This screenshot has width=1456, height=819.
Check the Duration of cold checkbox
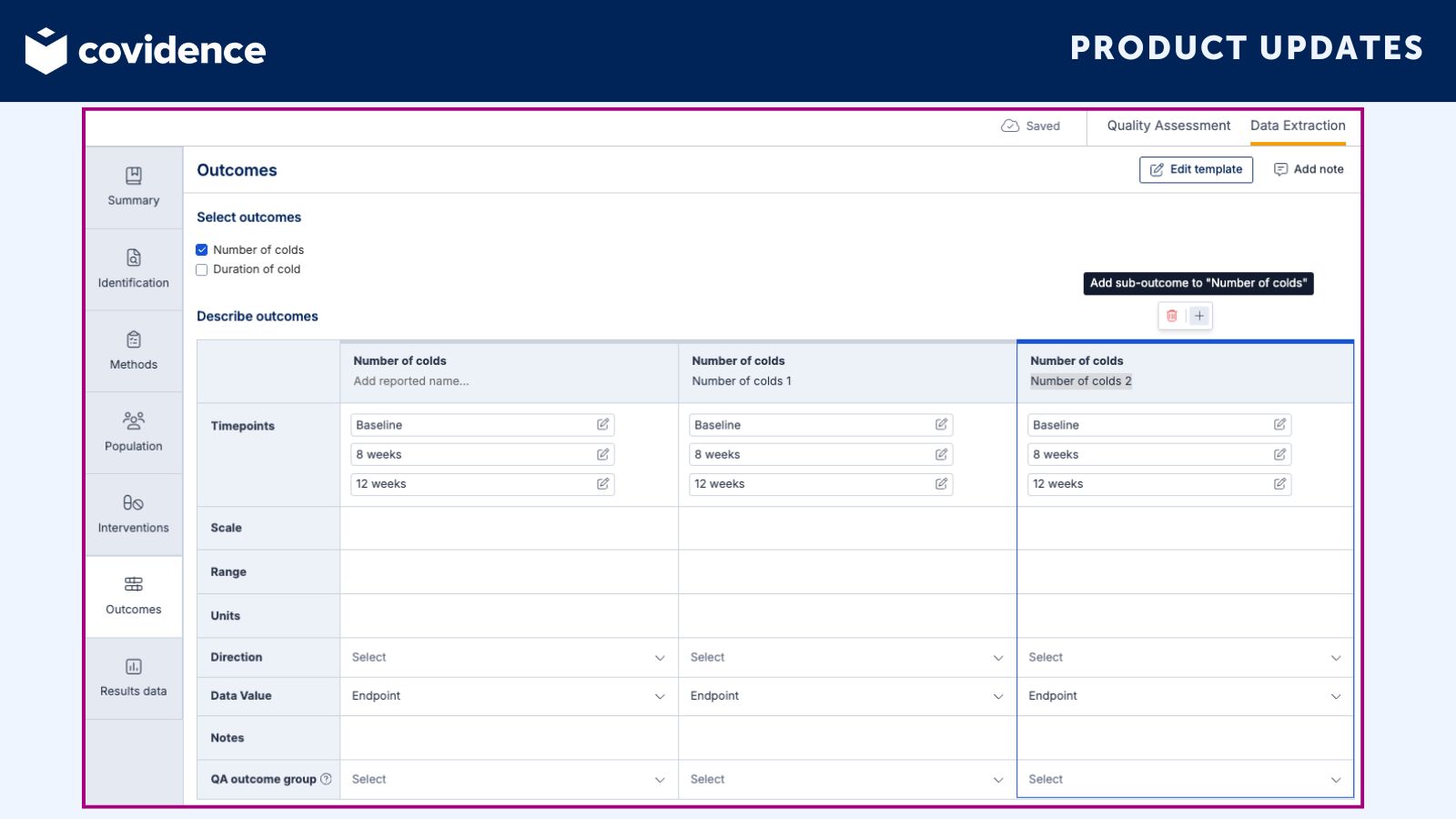pos(202,269)
